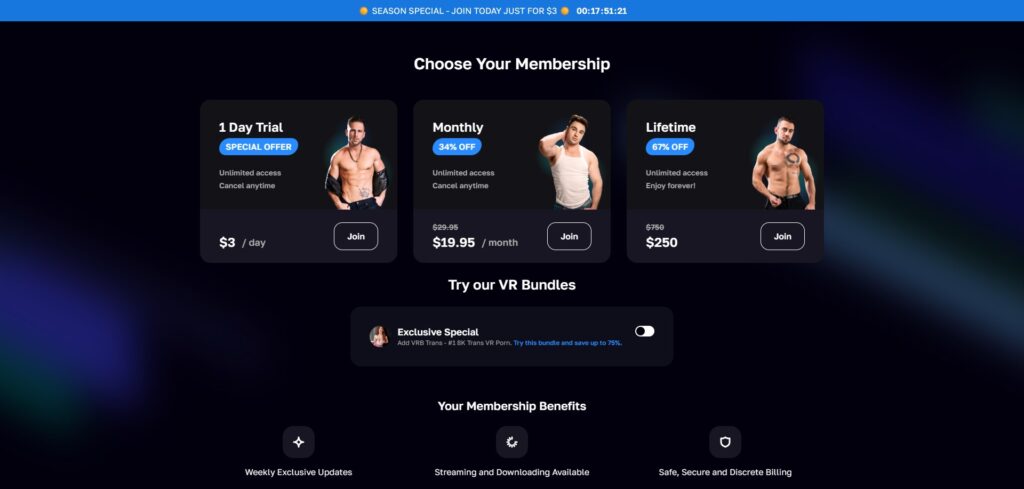Select the 1 Day Trial model thumbnail
Screen dimensions: 1024x489
click(357, 163)
